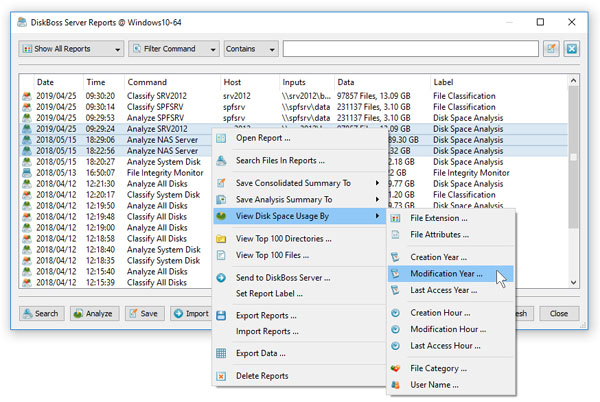Image resolution: width=600 pixels, height=402 pixels.
Task: Click the View Disk Space Usage icon
Action: coord(221,216)
